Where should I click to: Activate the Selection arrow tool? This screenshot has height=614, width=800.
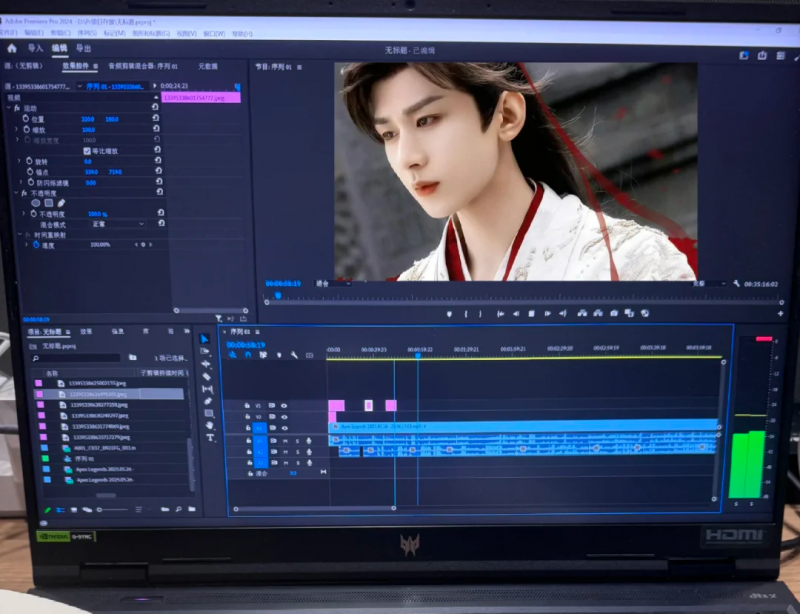[205, 340]
